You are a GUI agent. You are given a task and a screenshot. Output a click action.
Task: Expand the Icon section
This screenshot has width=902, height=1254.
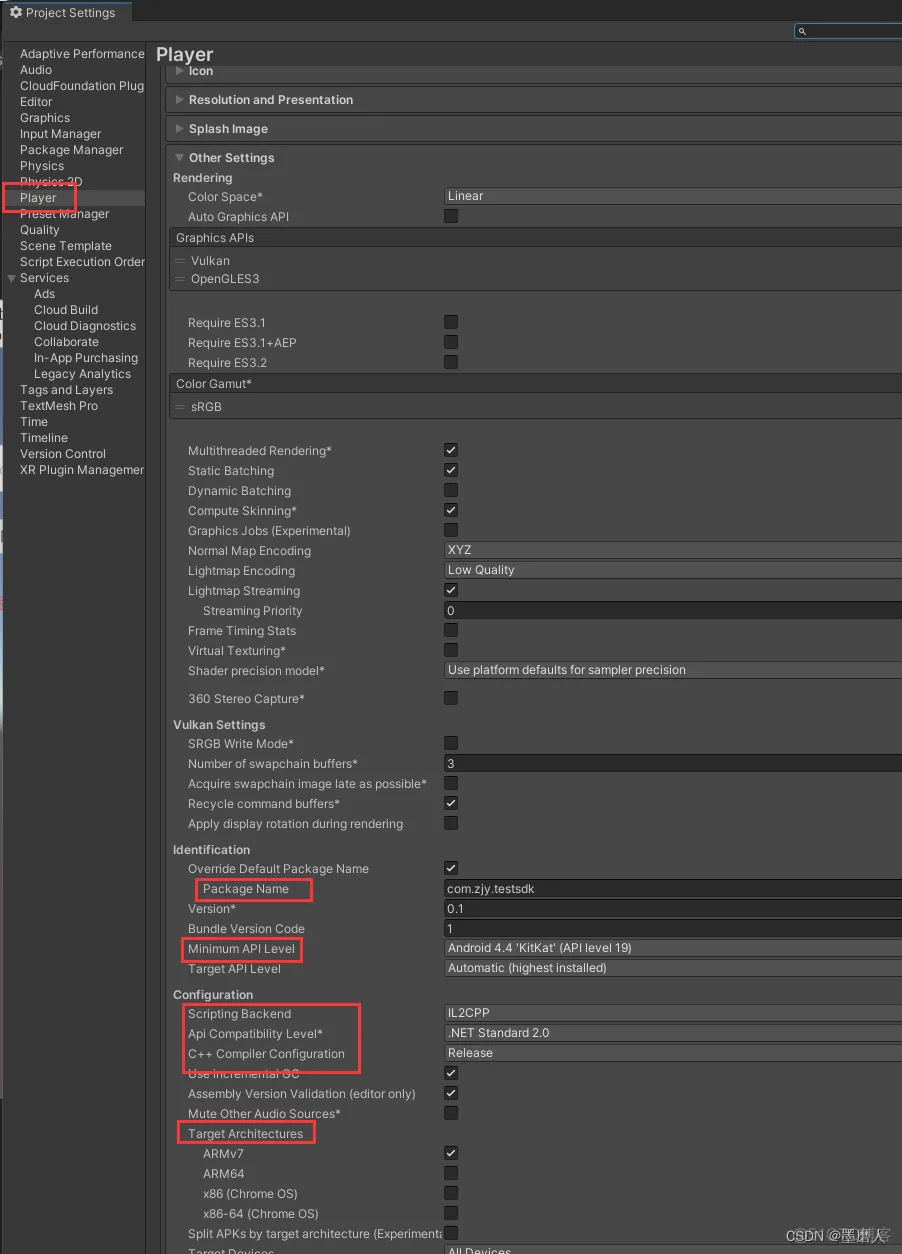point(180,71)
